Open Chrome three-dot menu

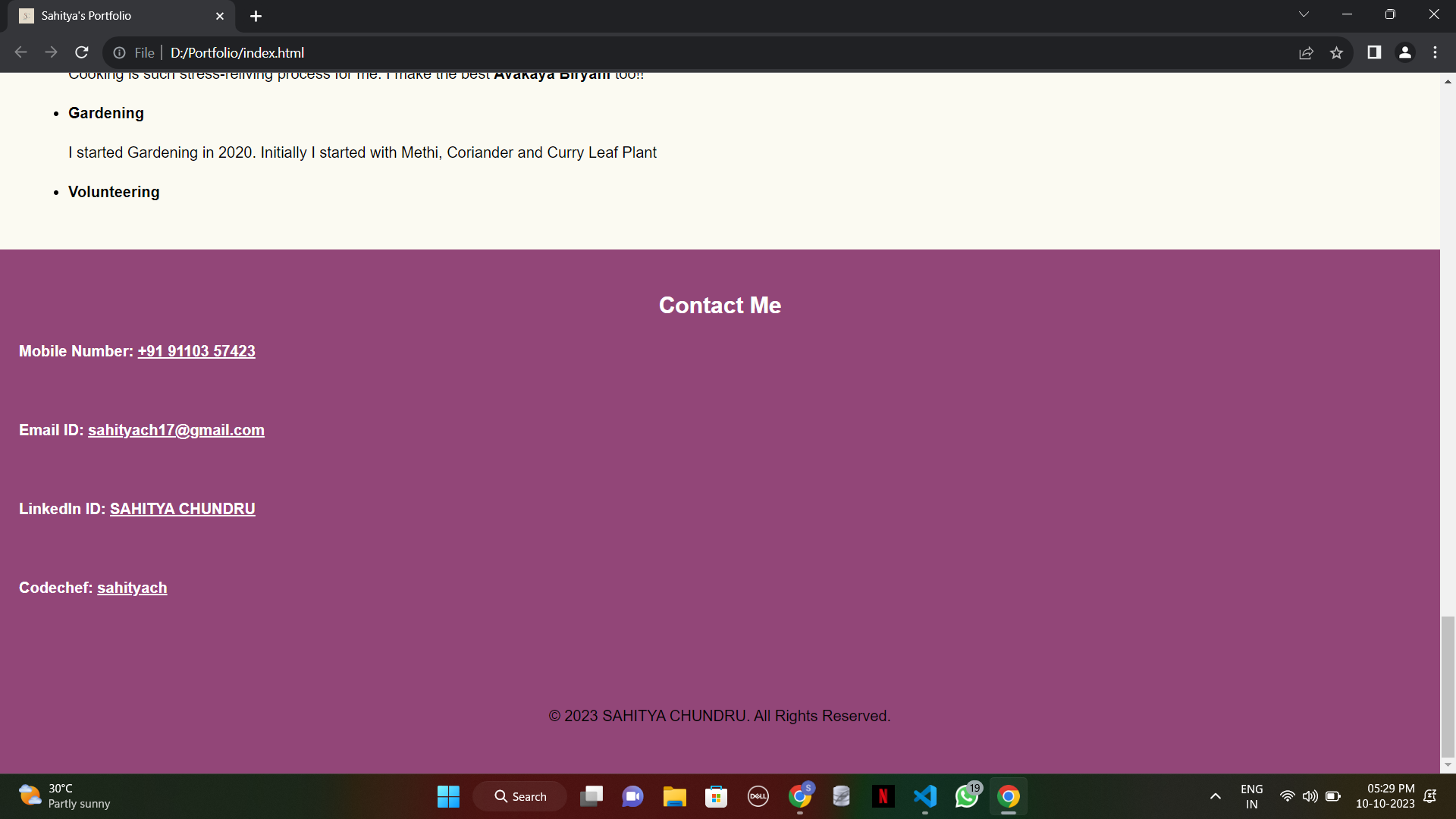(1435, 52)
